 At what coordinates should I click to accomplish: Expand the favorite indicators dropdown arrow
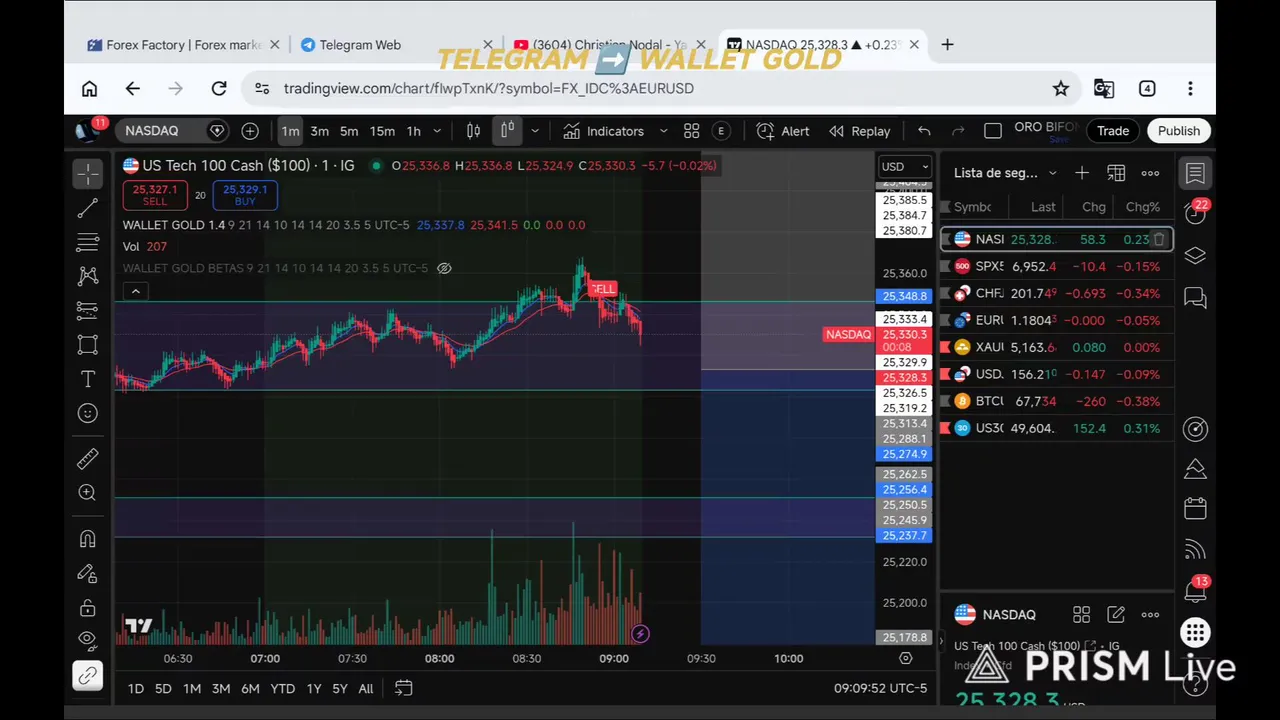663,131
